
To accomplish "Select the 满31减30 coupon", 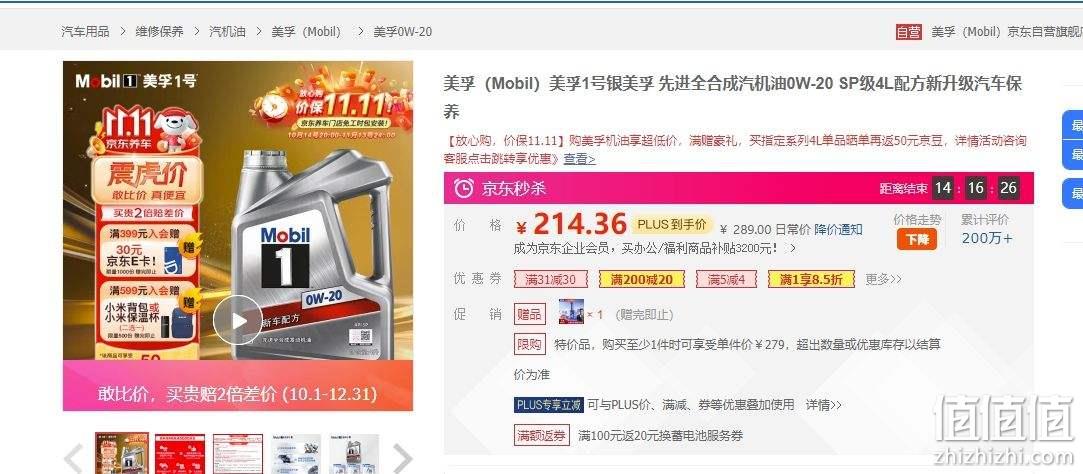I will [x=550, y=279].
